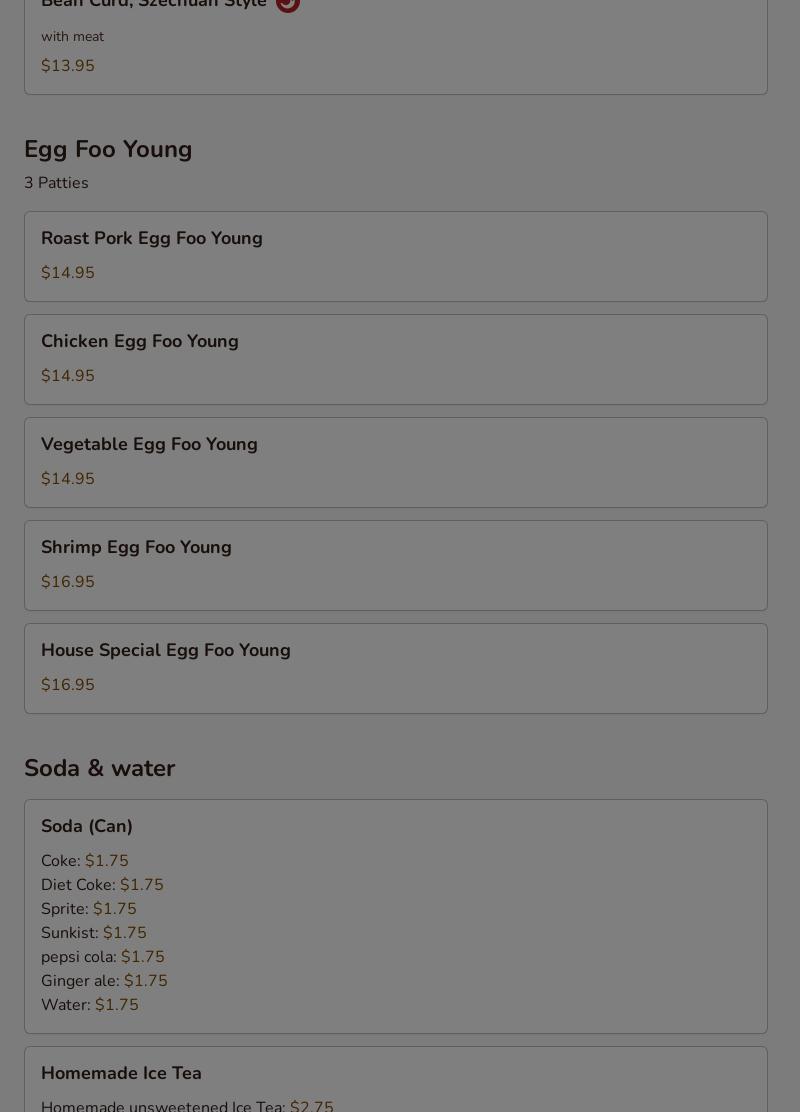Choose Vegetable Egg Foo Young

tap(149, 445)
